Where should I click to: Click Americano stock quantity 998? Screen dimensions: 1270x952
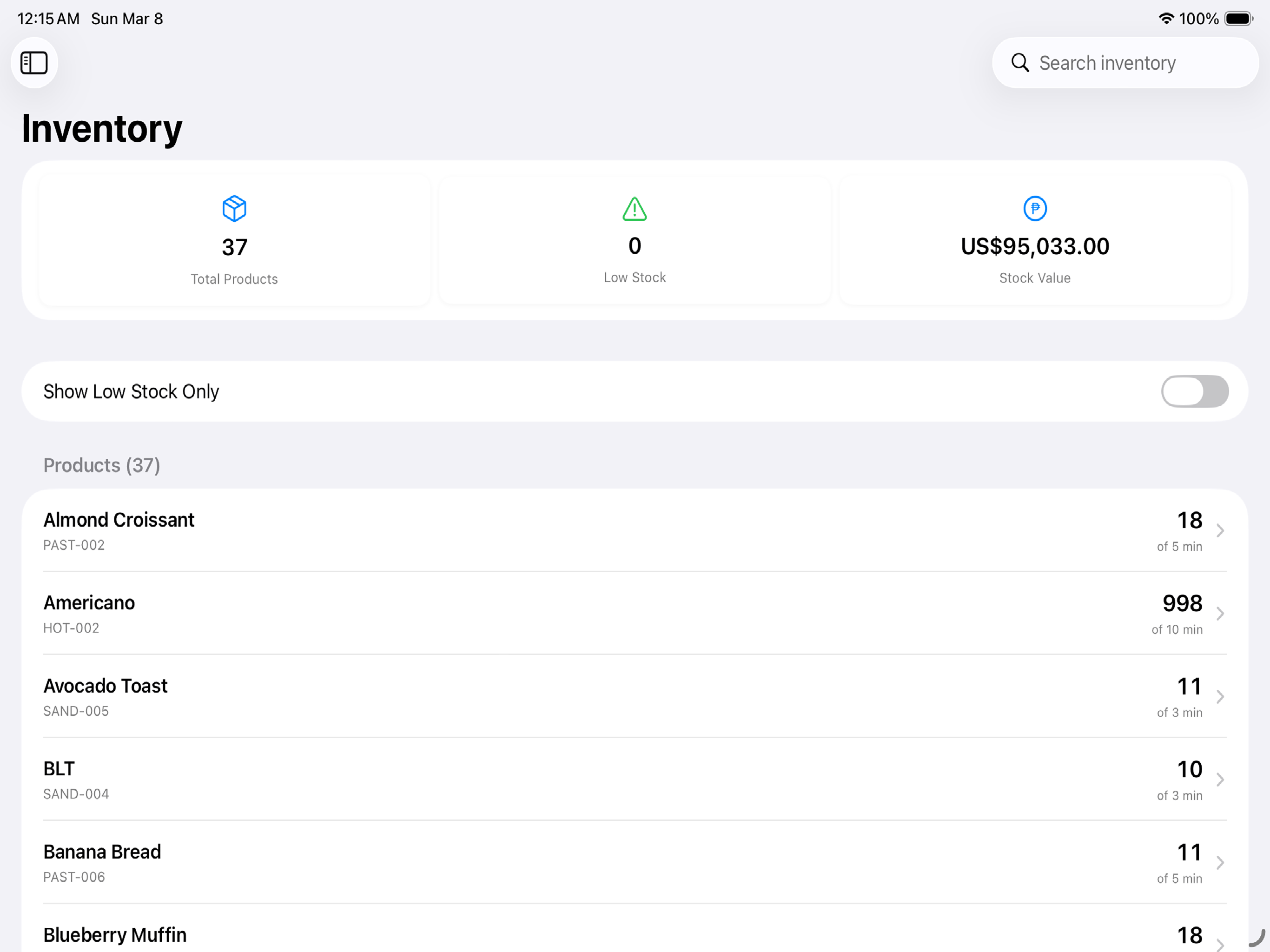pos(1182,603)
